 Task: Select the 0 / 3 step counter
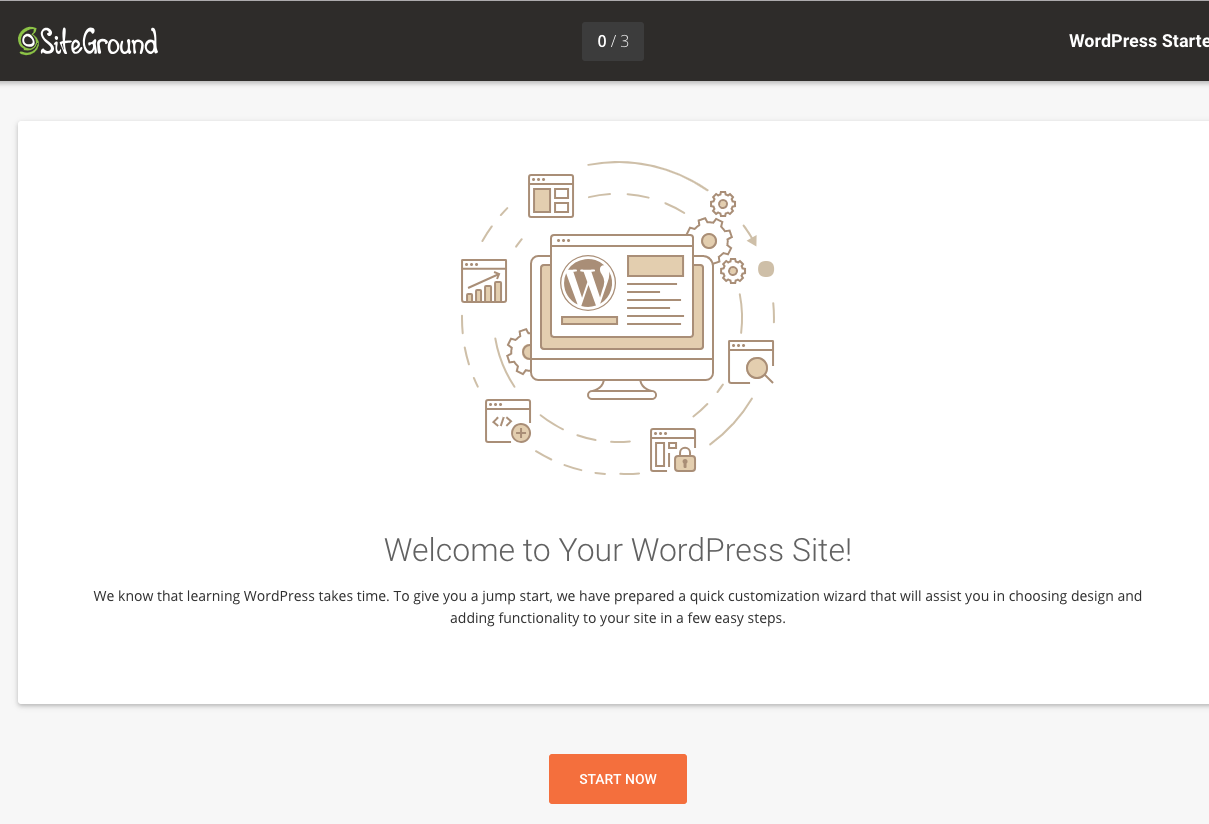[x=613, y=41]
